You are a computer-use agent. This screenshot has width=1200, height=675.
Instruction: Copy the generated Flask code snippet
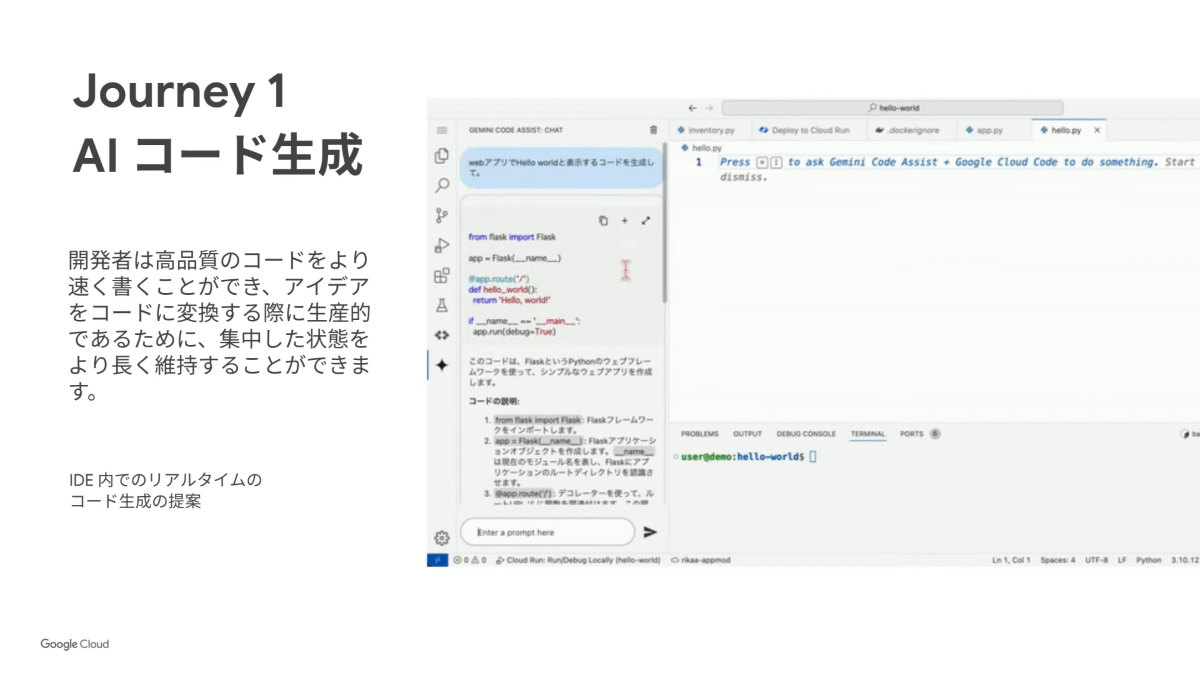tap(603, 220)
